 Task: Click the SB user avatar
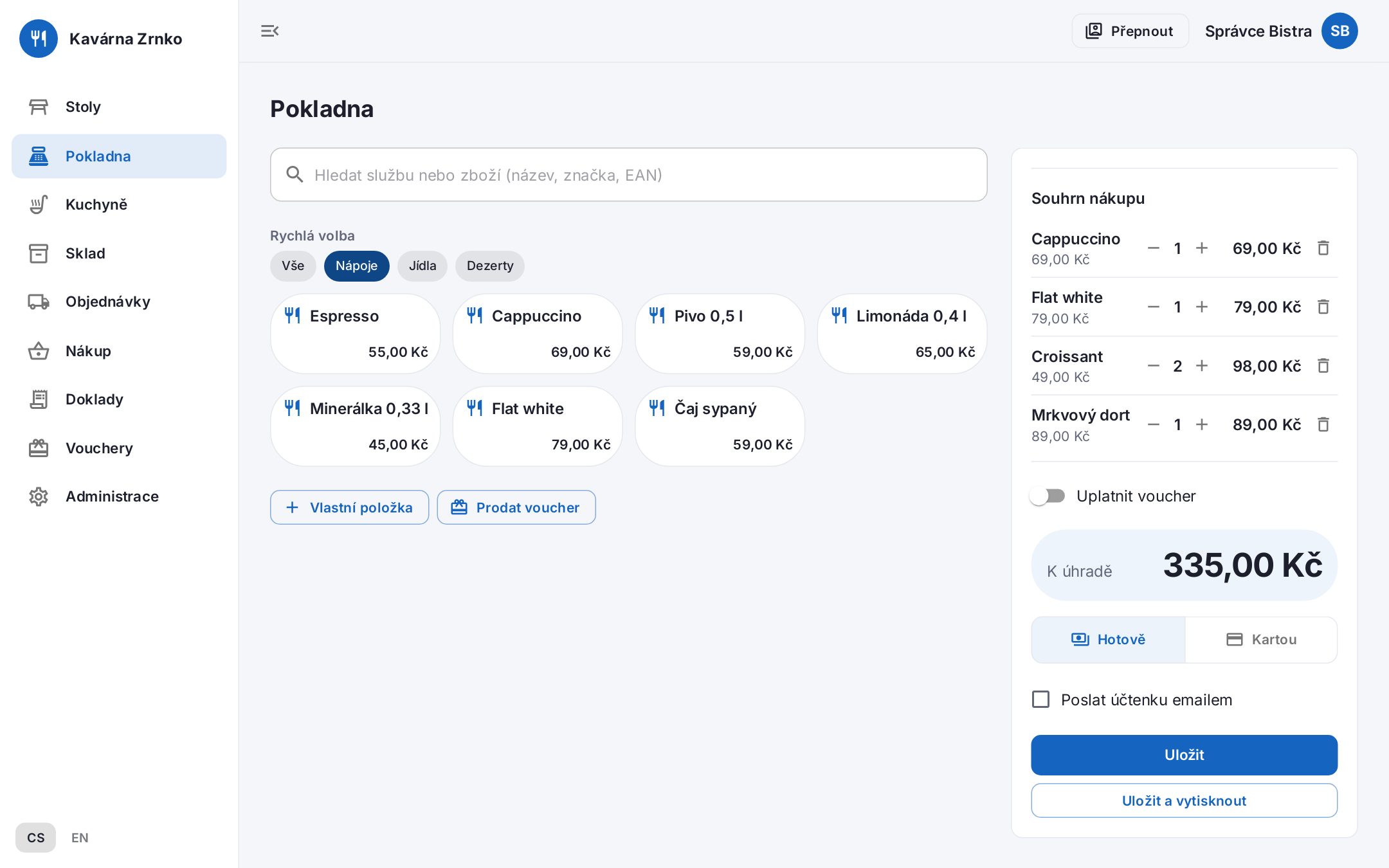tap(1339, 31)
